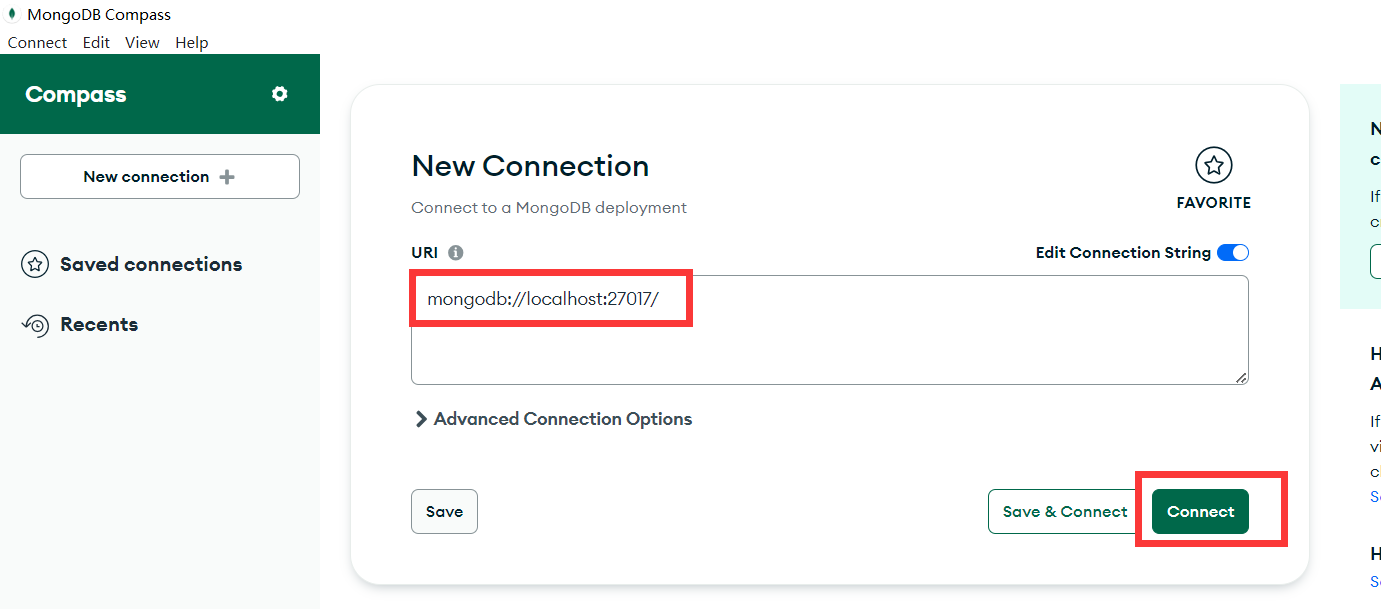This screenshot has width=1381, height=609.
Task: Toggle Edit Connection String switch
Action: [1233, 253]
